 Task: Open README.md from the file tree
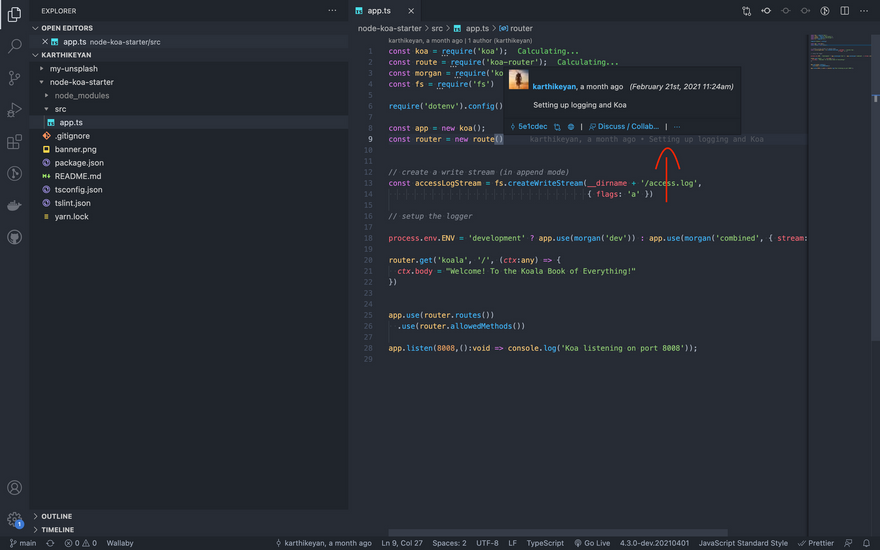click(x=77, y=176)
